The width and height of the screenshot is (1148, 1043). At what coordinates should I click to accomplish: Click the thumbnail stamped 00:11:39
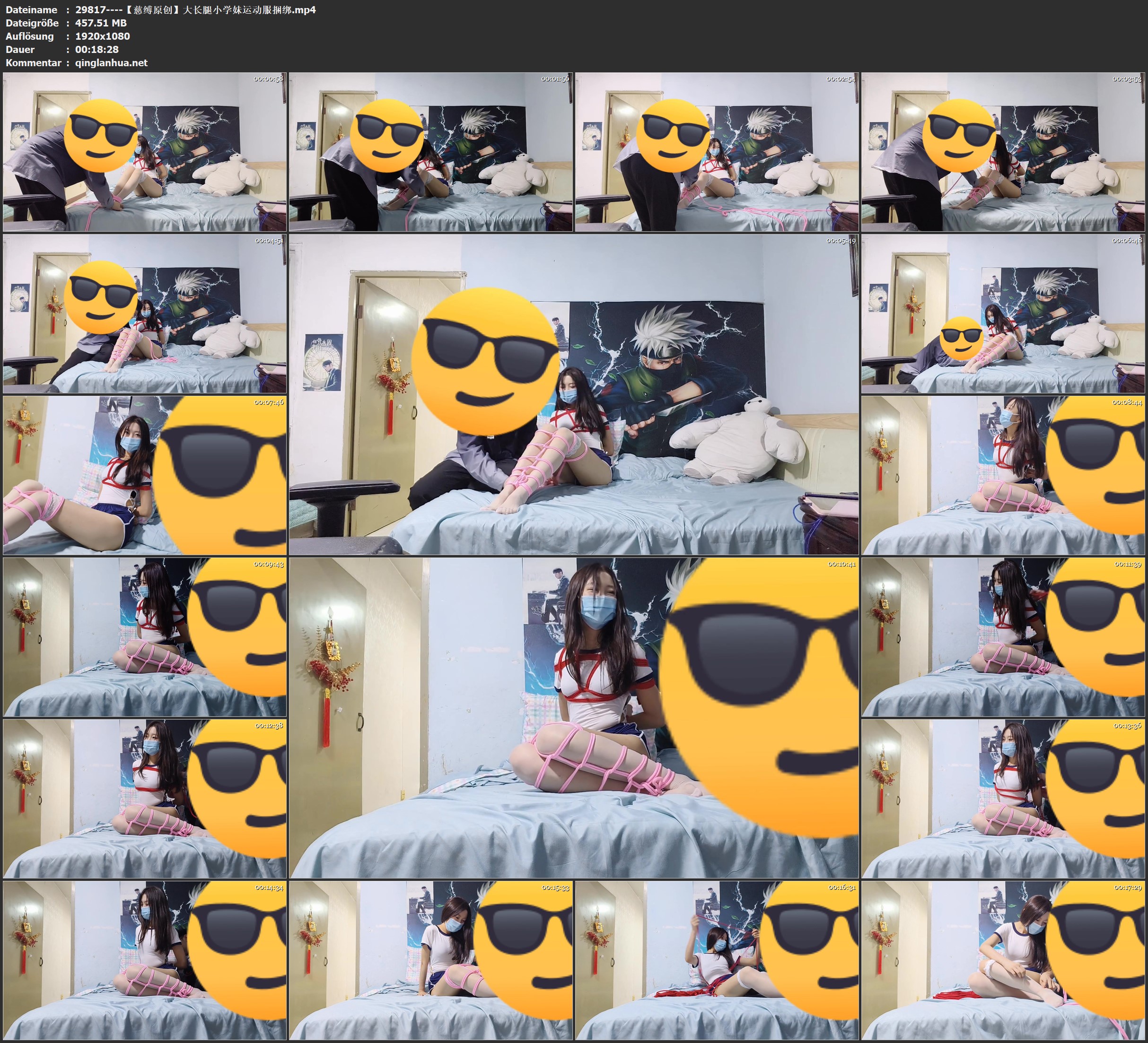(1003, 636)
